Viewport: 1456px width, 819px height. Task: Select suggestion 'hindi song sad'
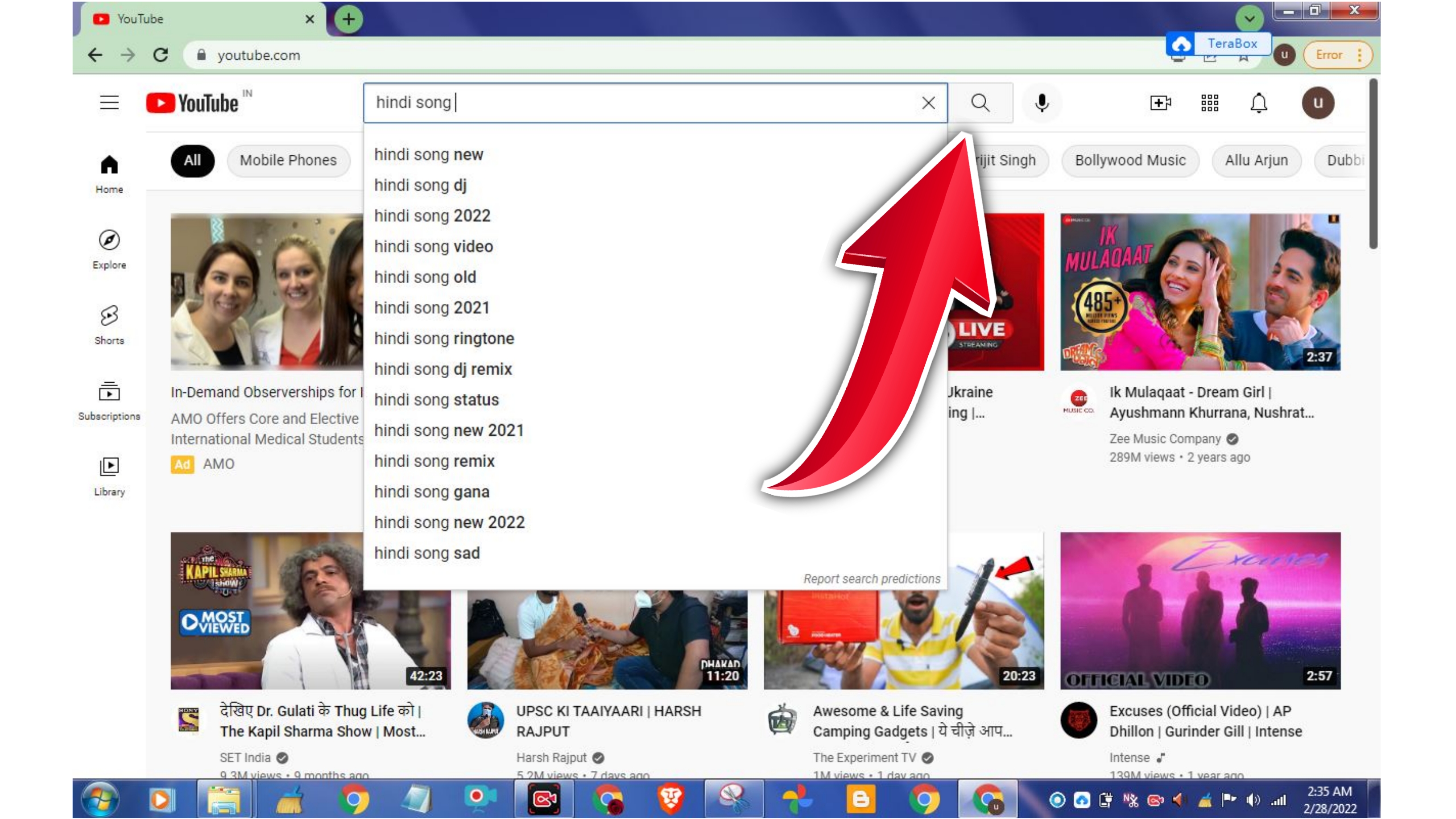tap(655, 553)
